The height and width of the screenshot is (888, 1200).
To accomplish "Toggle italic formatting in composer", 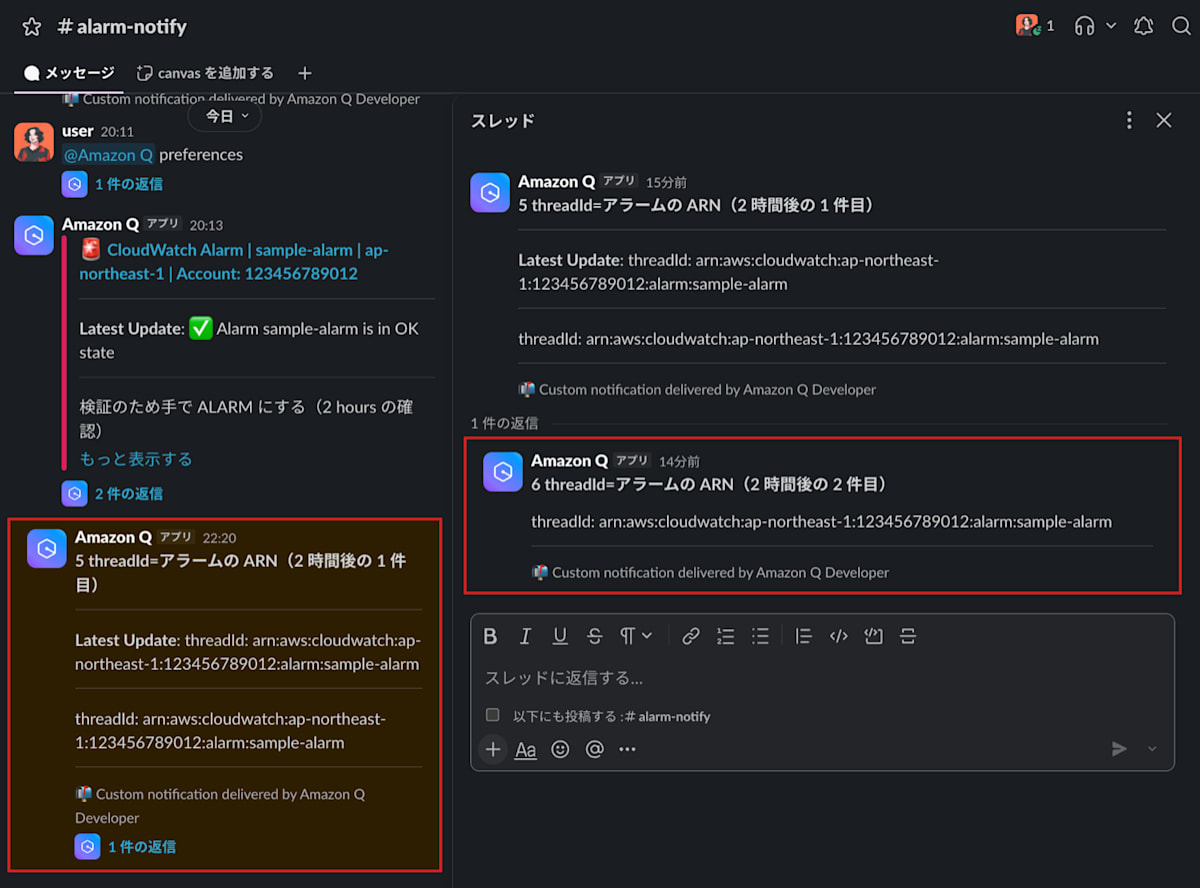I will (525, 636).
